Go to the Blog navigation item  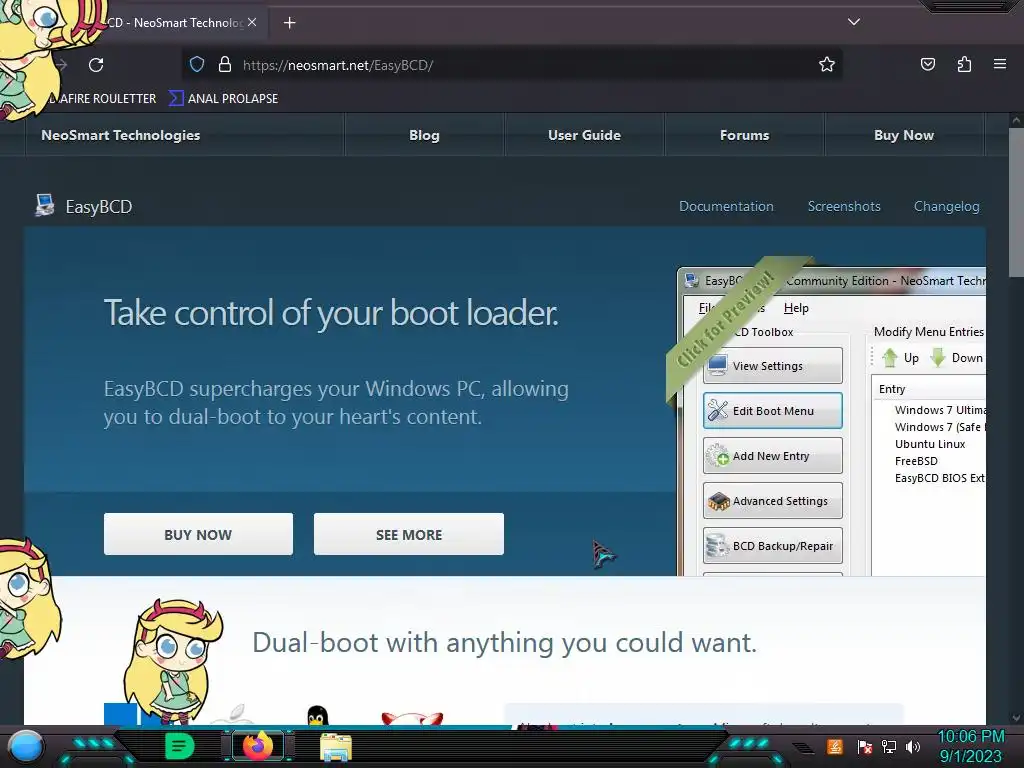424,135
